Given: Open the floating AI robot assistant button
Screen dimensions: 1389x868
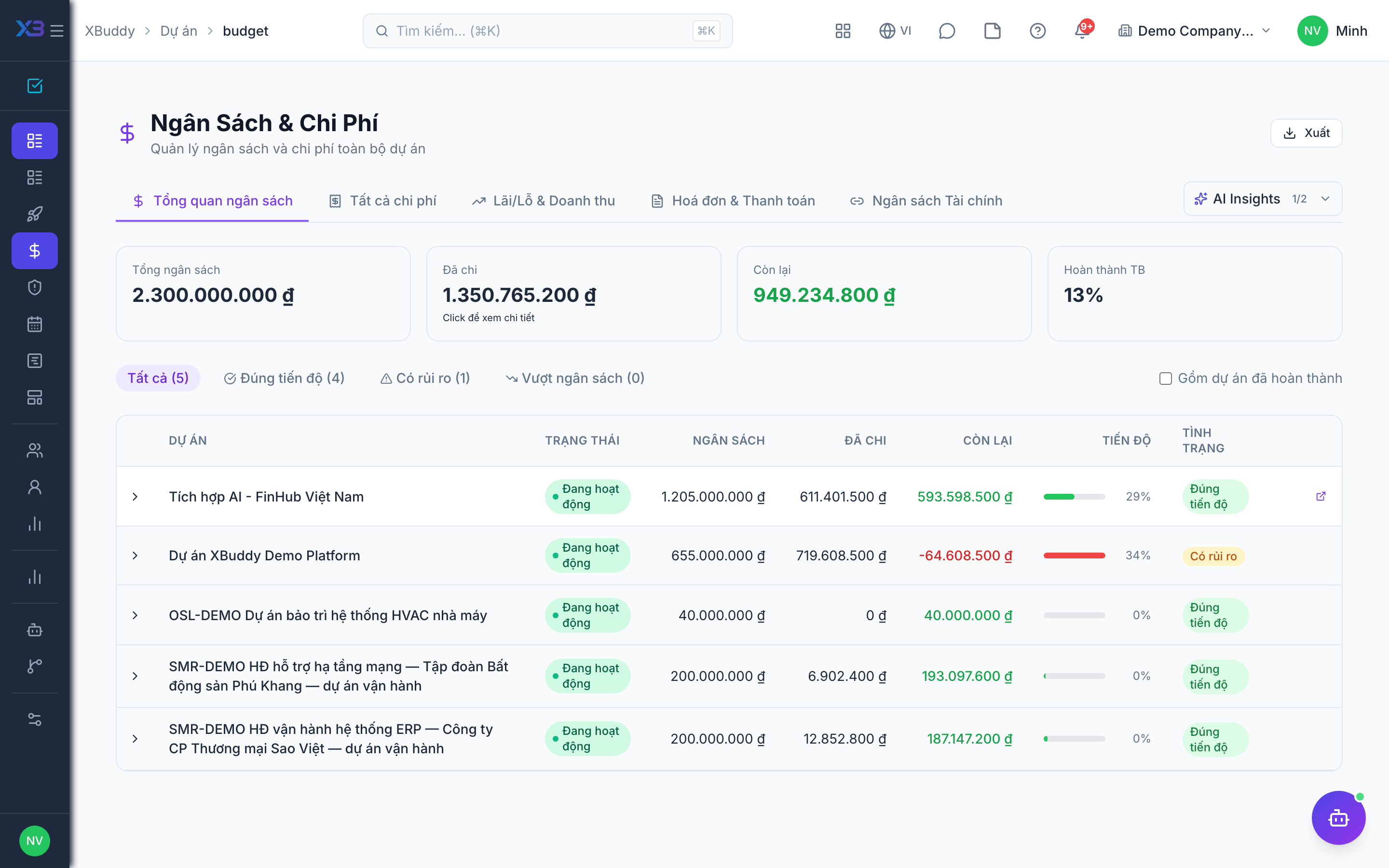Looking at the screenshot, I should click(x=1338, y=817).
